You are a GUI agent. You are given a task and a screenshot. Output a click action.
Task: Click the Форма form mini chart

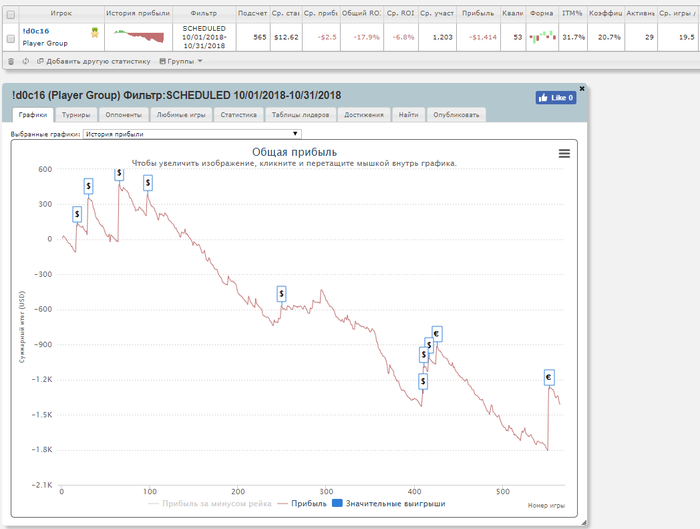tap(542, 37)
